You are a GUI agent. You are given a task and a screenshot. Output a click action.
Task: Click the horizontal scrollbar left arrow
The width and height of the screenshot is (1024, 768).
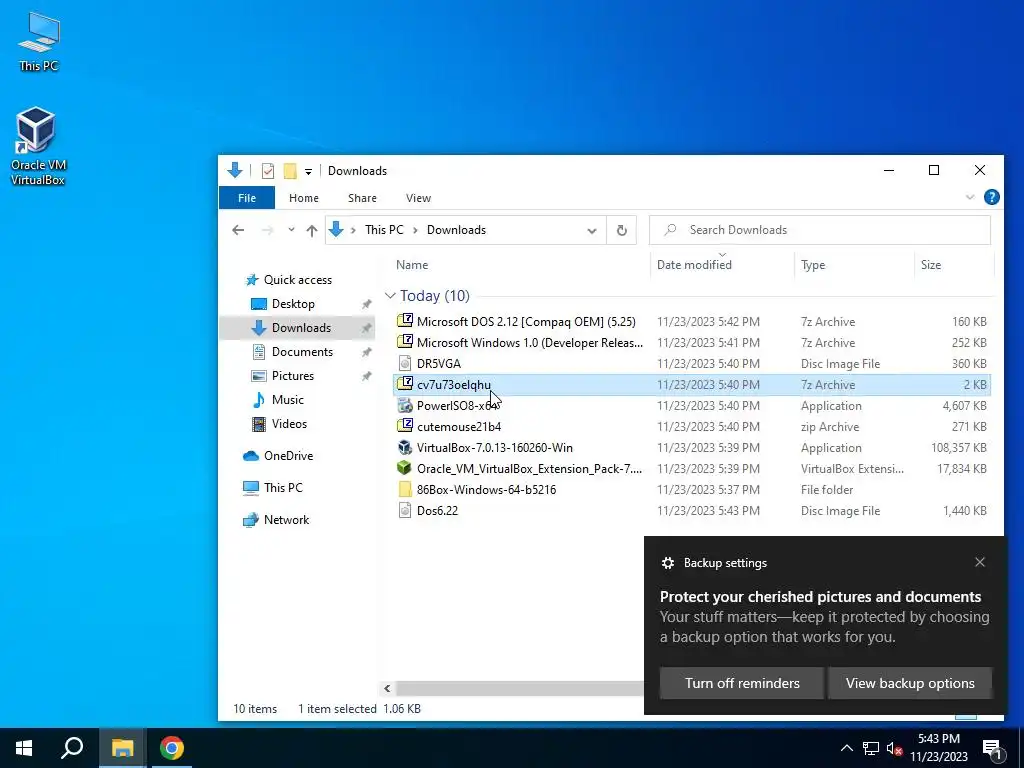(387, 688)
